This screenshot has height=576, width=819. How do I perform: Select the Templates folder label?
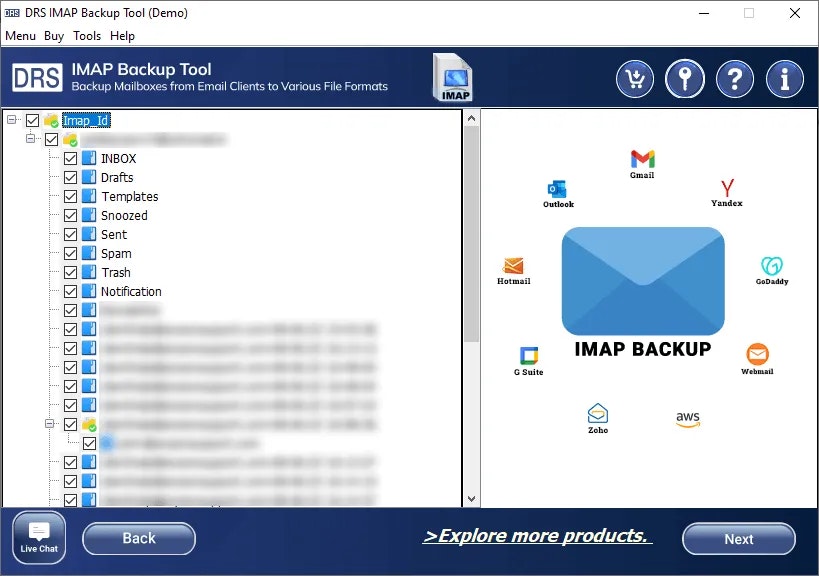coord(130,196)
